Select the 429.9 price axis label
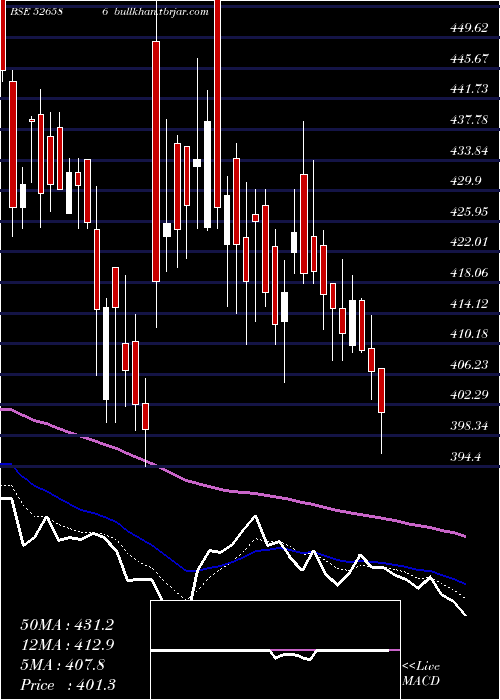Screen dimensions: 500x700 click(467, 181)
